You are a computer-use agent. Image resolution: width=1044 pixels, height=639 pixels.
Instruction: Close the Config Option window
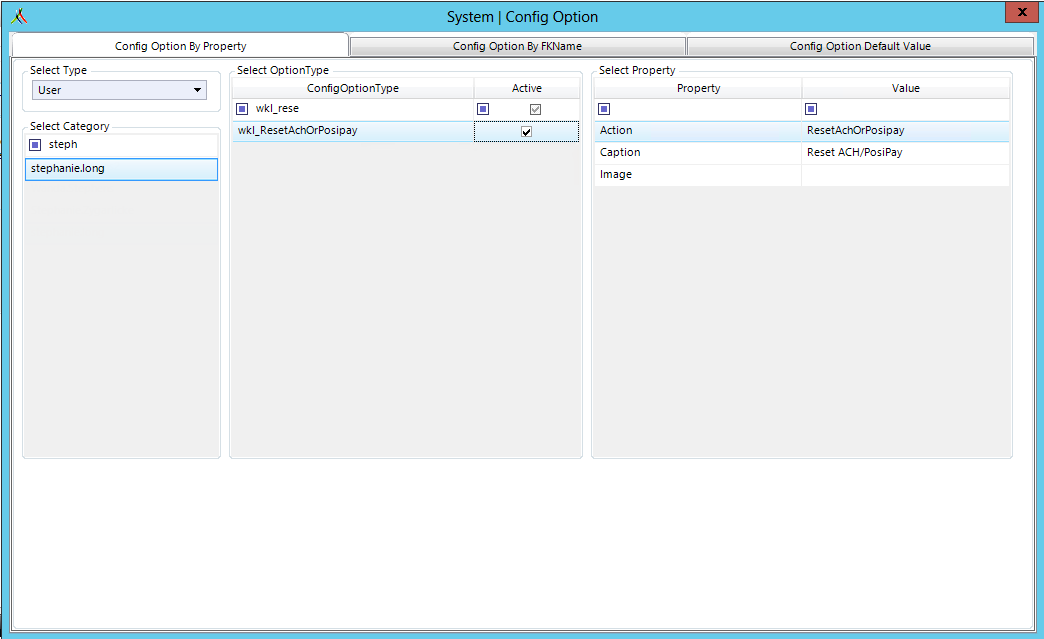1020,13
